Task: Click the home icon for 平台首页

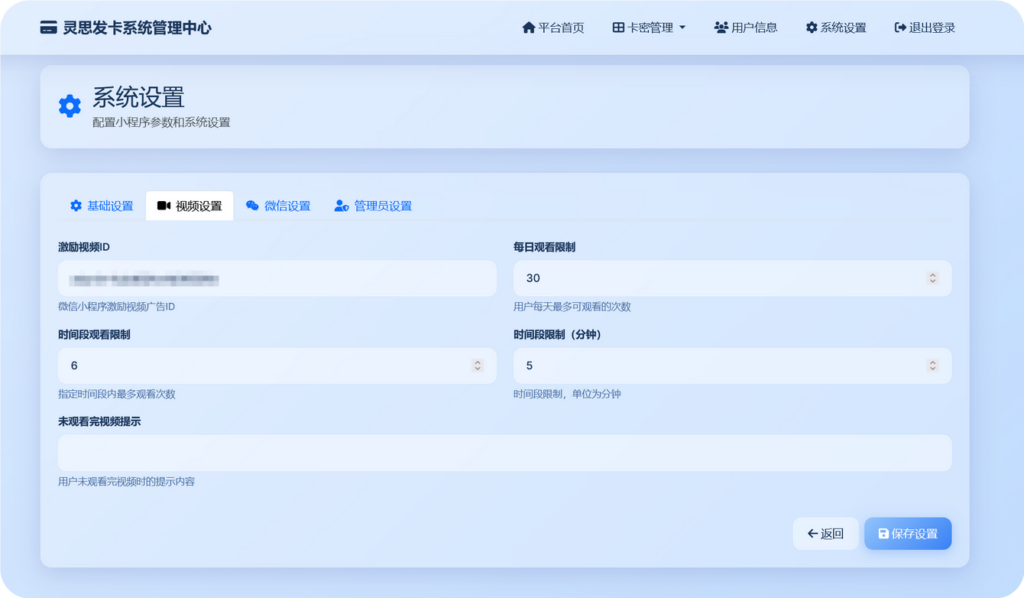Action: coord(529,28)
